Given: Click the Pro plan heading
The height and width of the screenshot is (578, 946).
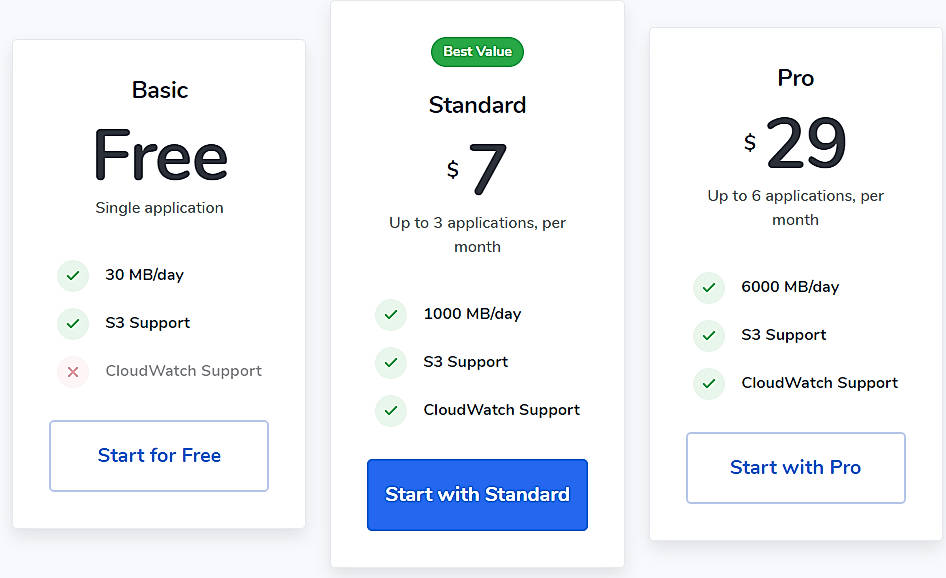Looking at the screenshot, I should pos(795,77).
